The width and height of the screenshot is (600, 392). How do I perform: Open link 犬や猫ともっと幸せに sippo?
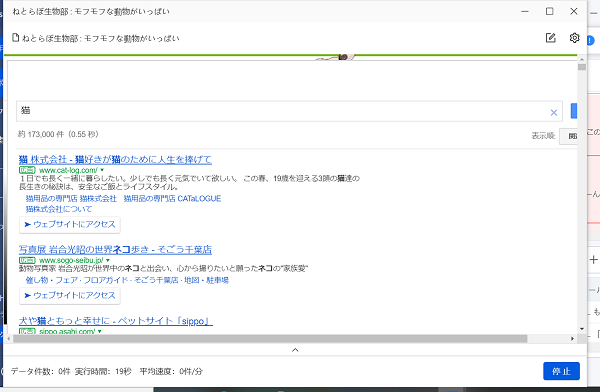[x=116, y=321]
